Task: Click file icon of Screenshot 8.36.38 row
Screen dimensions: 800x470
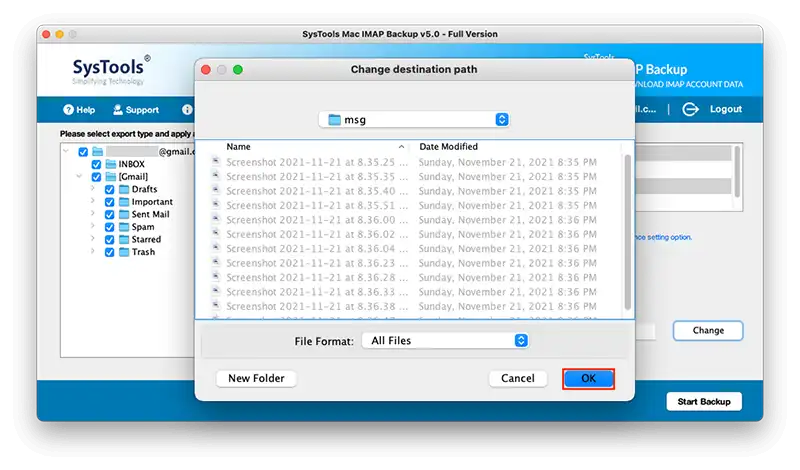Action: (x=216, y=305)
